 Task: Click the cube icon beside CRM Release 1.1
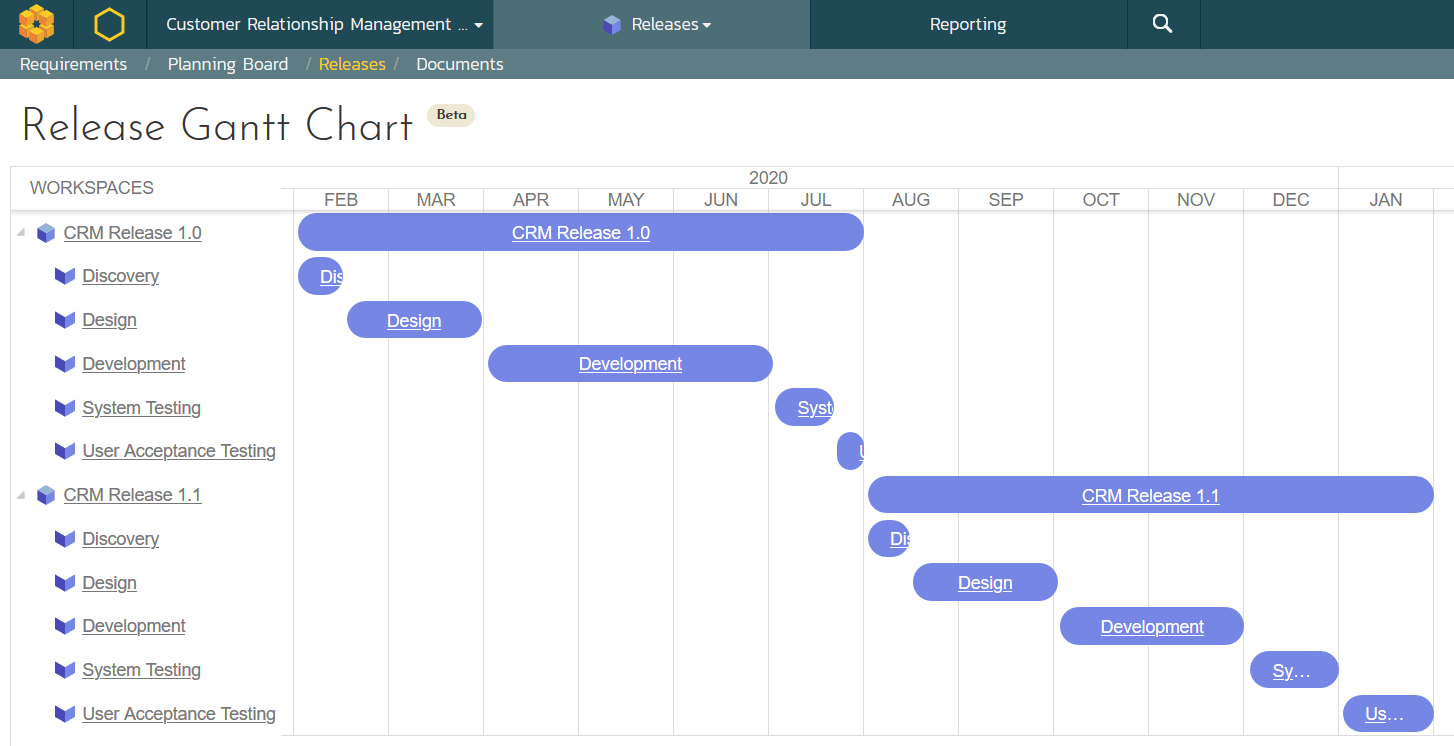coord(46,495)
